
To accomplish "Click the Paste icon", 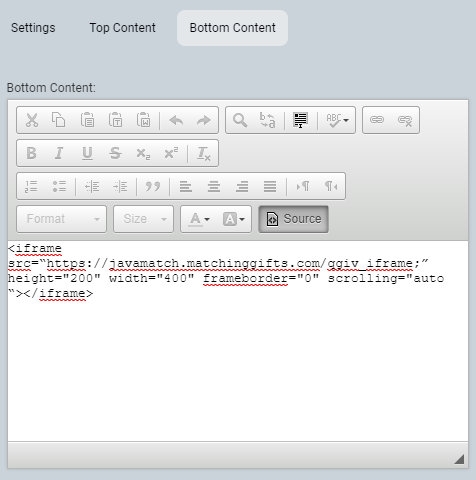I will tap(87, 120).
